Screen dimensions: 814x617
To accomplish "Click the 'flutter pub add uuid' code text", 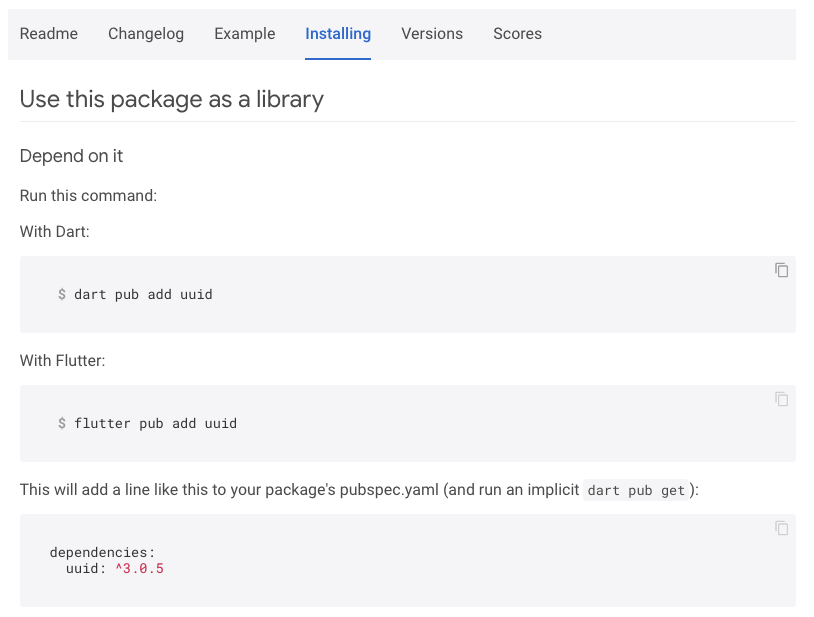I will (155, 423).
